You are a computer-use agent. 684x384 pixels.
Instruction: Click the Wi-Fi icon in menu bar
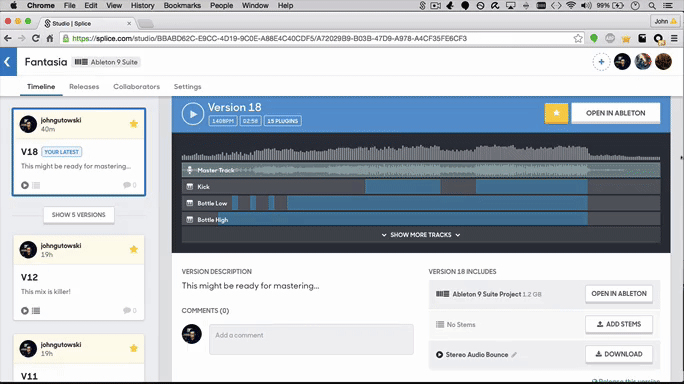point(571,6)
